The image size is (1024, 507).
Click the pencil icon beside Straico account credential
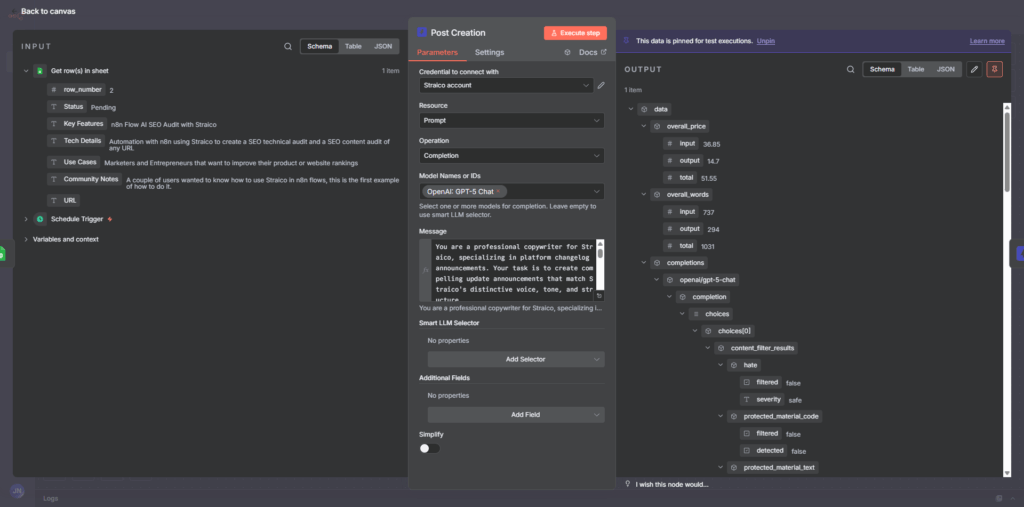601,86
